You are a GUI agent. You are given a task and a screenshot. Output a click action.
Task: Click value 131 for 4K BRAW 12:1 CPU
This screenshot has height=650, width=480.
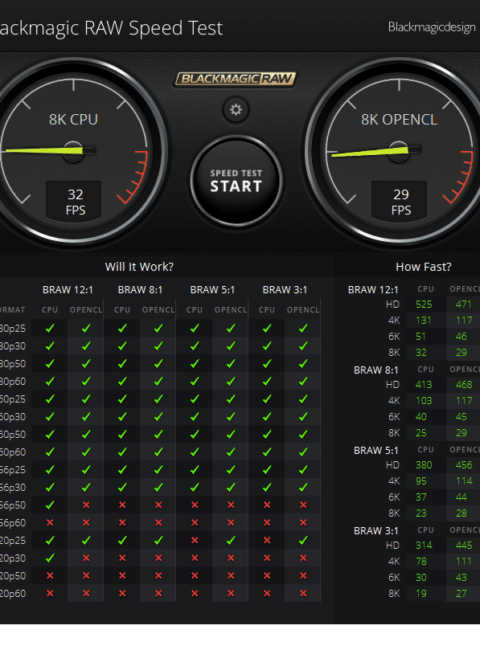point(423,320)
